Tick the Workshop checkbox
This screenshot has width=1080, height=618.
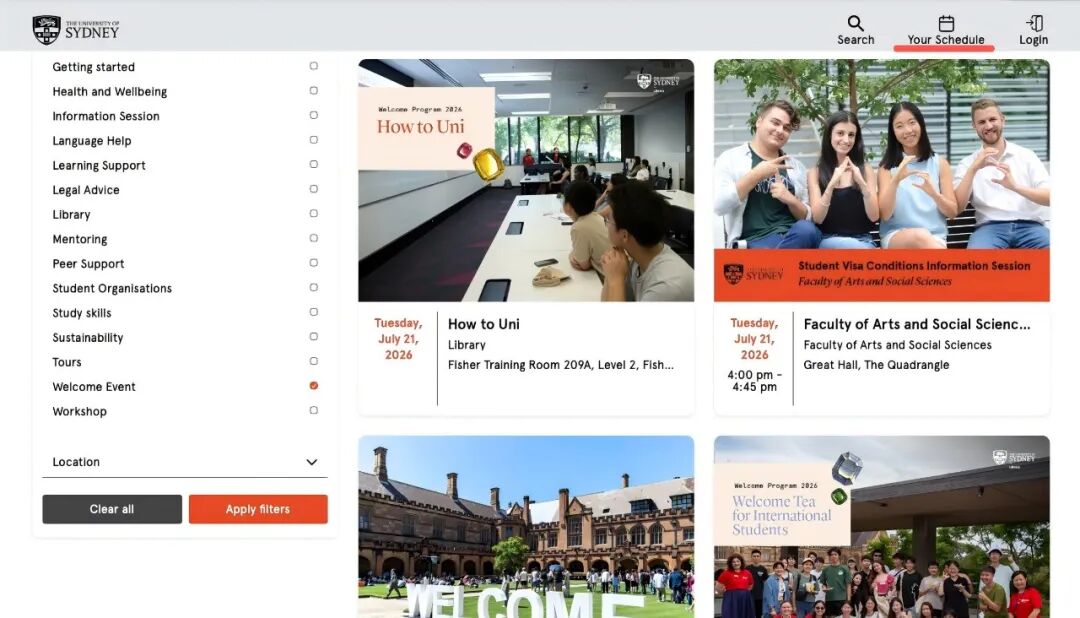pos(313,411)
